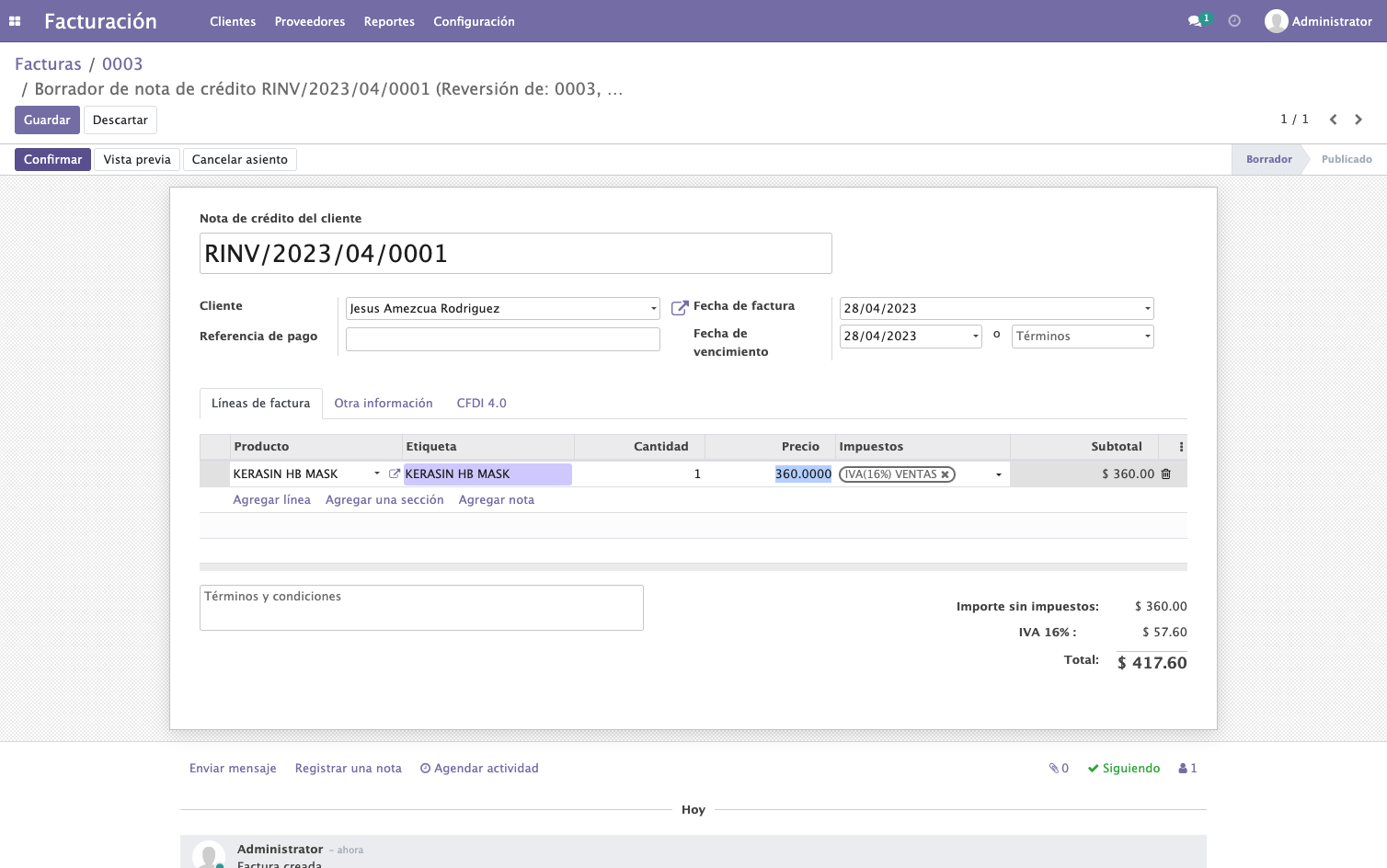Image resolution: width=1387 pixels, height=868 pixels.
Task: Expand the Cliente dropdown
Action: (x=654, y=309)
